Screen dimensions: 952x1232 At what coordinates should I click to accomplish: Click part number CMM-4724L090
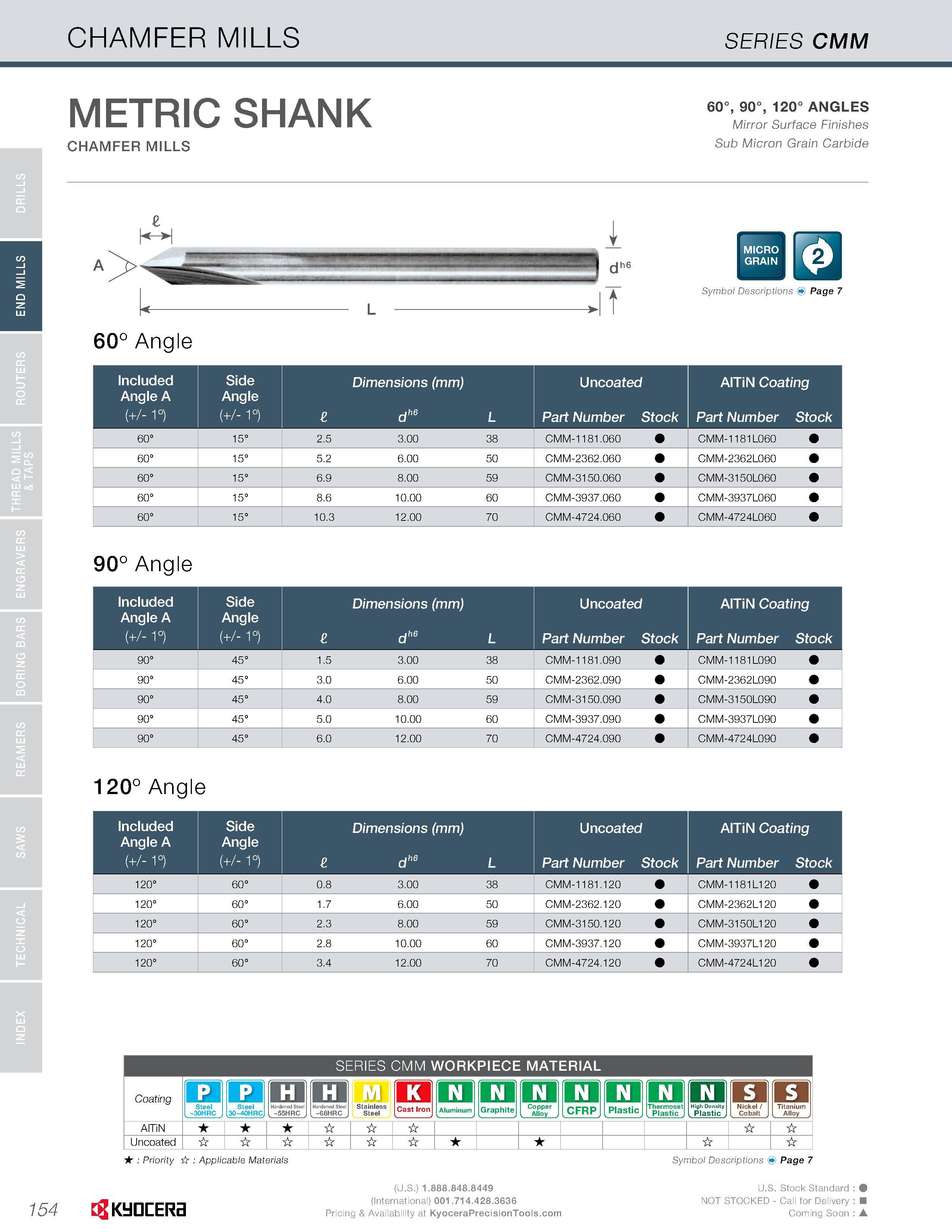click(737, 738)
